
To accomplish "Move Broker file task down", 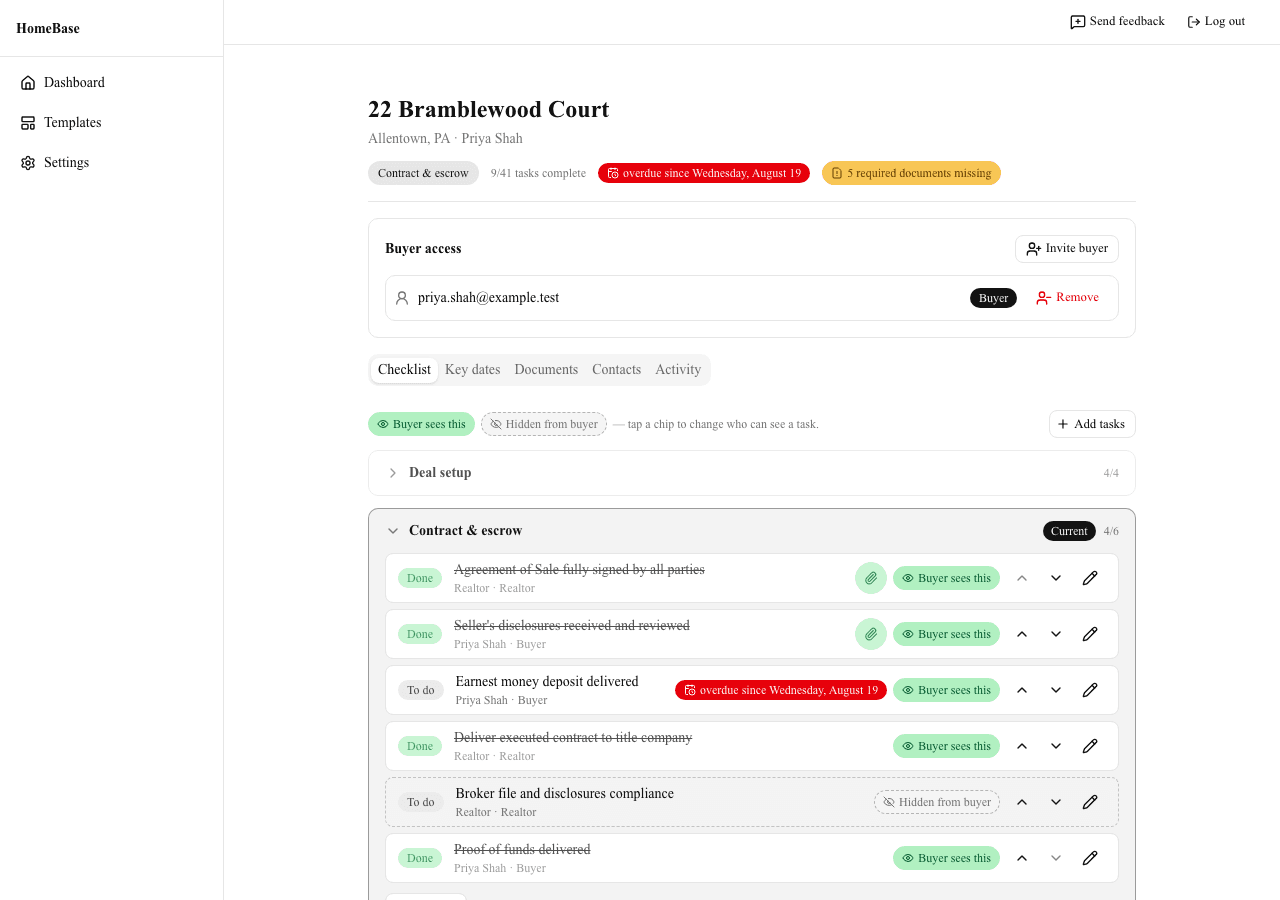I will tap(1056, 802).
